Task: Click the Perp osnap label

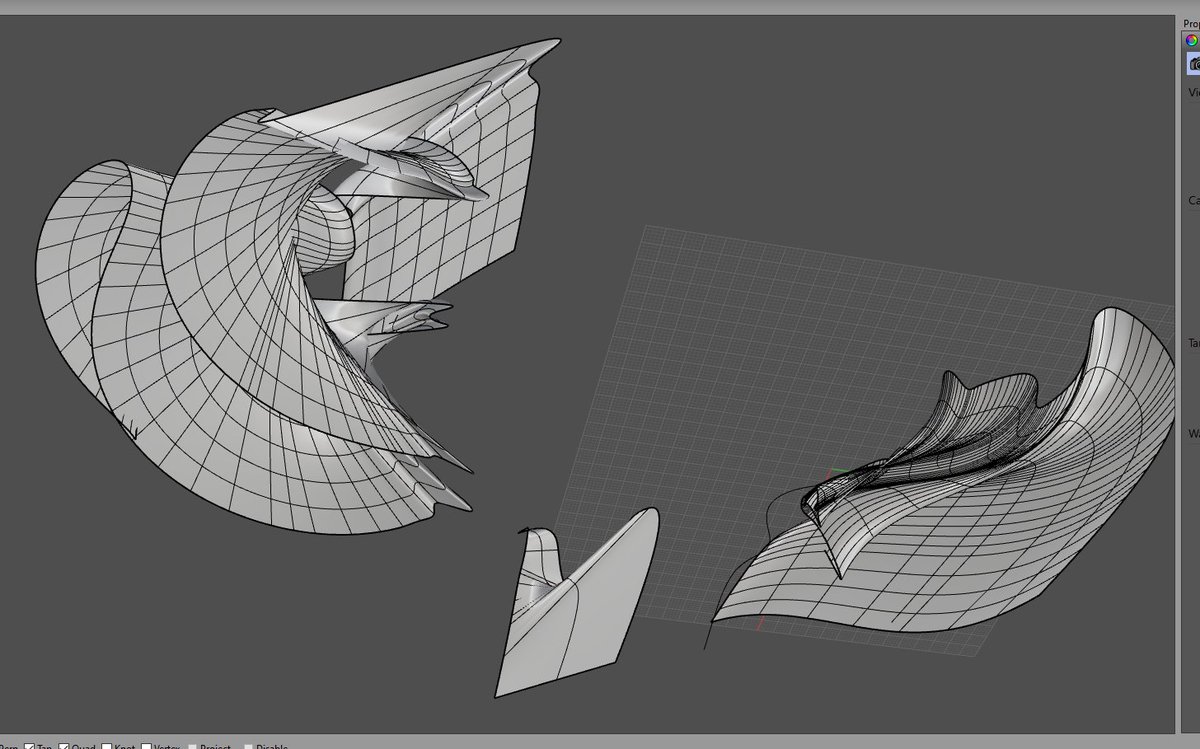Action: [x=8, y=746]
